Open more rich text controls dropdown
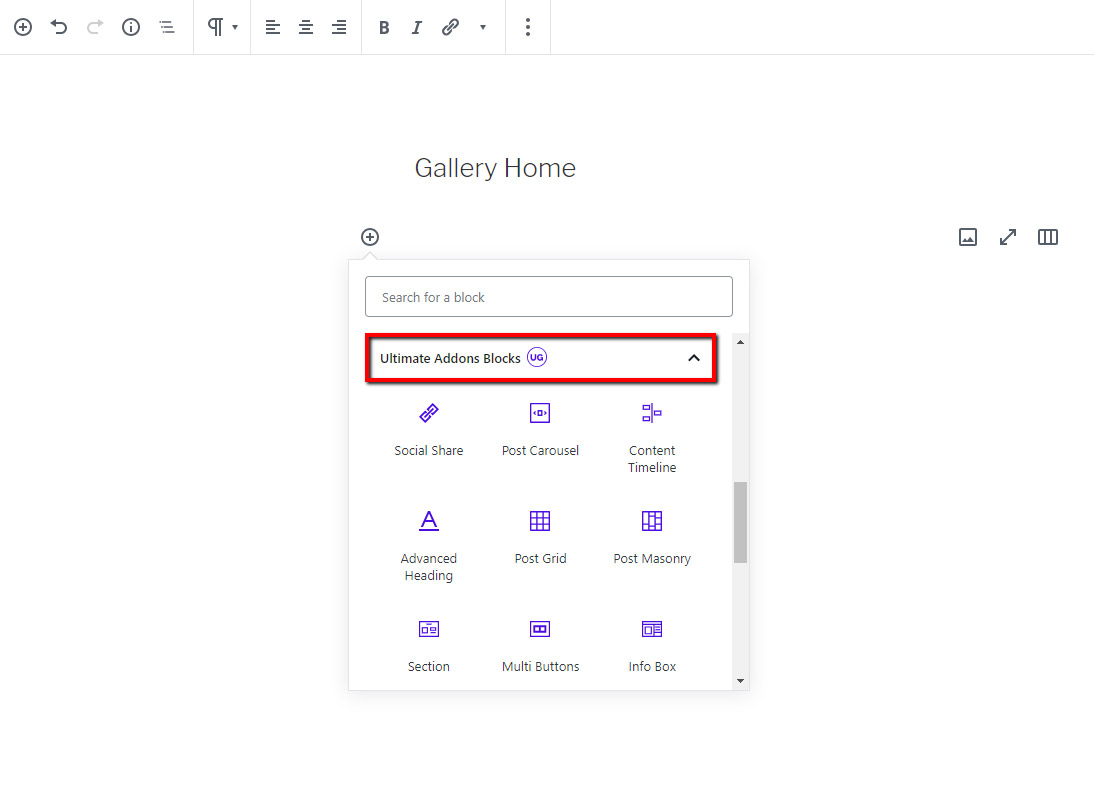This screenshot has width=1094, height=788. tap(483, 27)
